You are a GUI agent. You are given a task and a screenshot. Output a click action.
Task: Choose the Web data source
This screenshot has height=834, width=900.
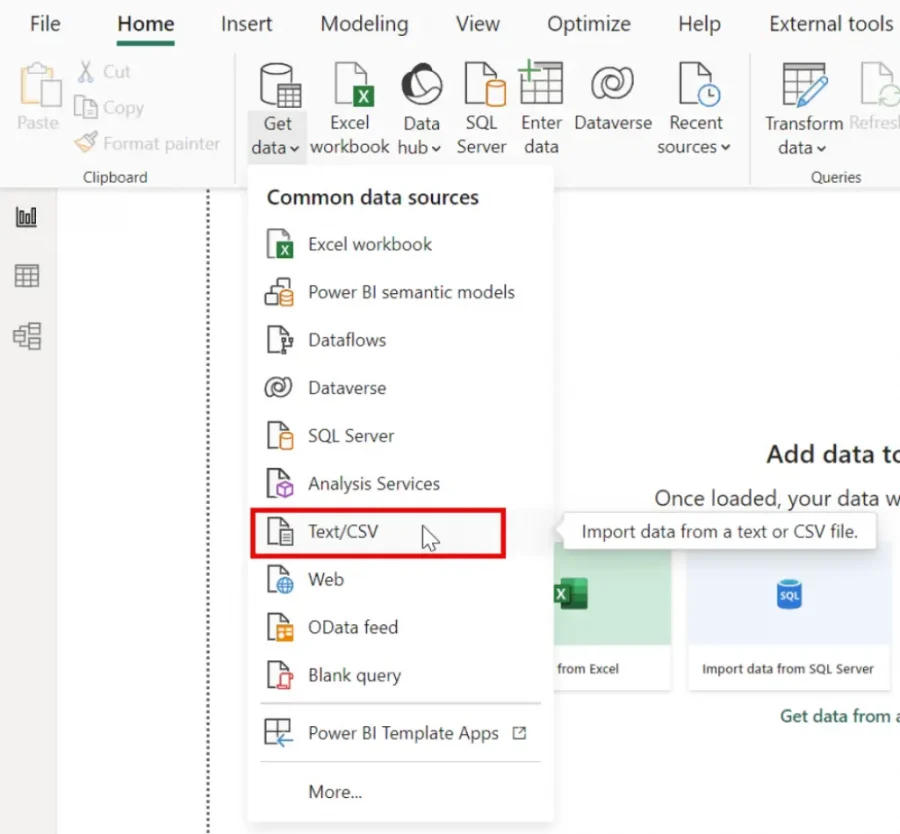point(401,580)
